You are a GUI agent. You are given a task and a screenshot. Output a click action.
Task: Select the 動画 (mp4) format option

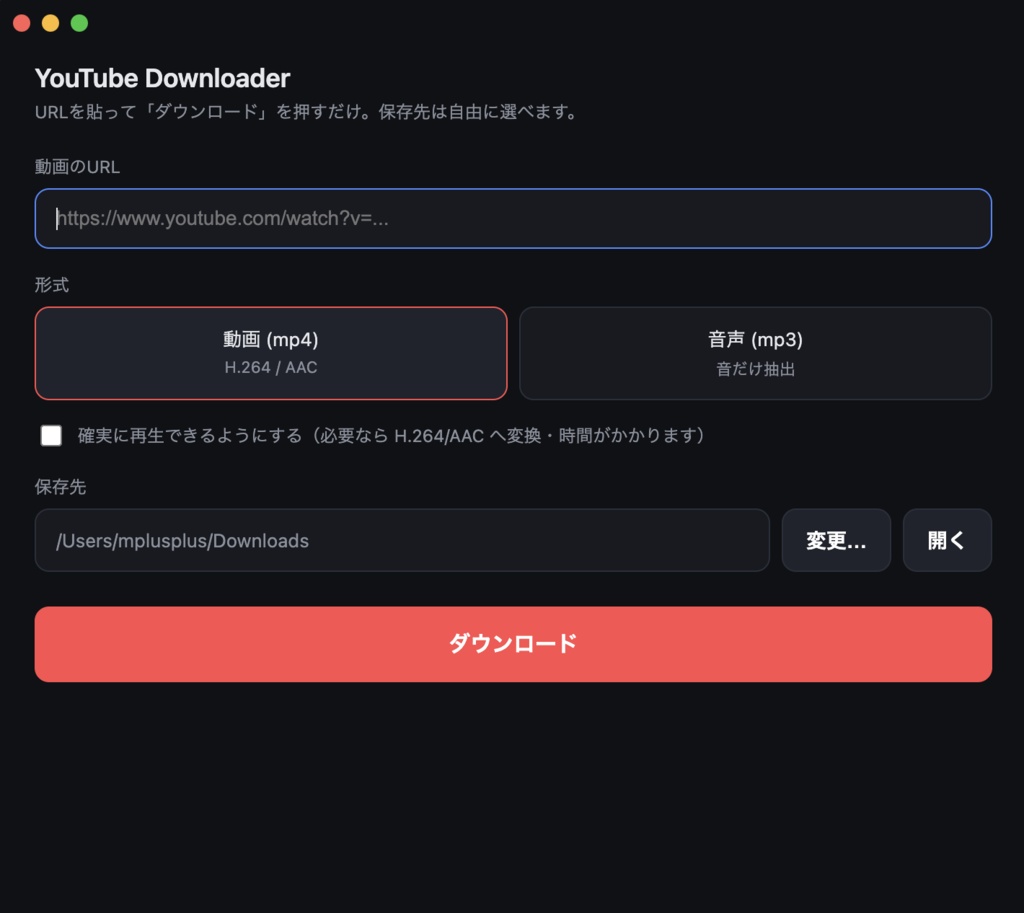point(271,353)
